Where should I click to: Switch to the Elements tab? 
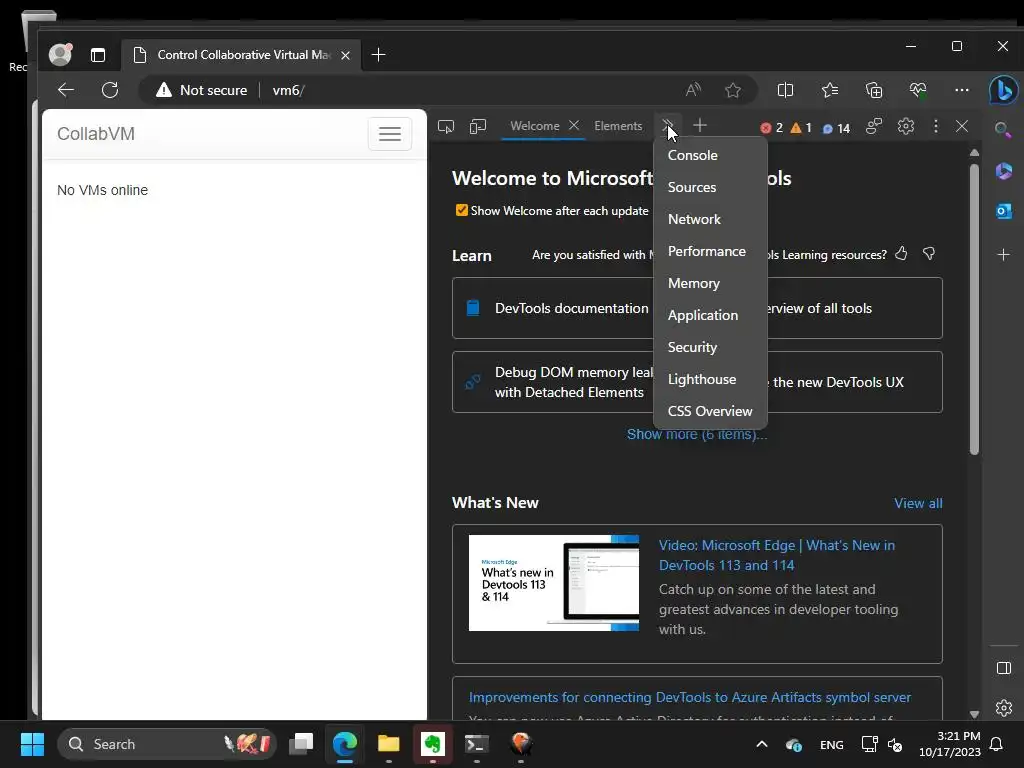[618, 126]
